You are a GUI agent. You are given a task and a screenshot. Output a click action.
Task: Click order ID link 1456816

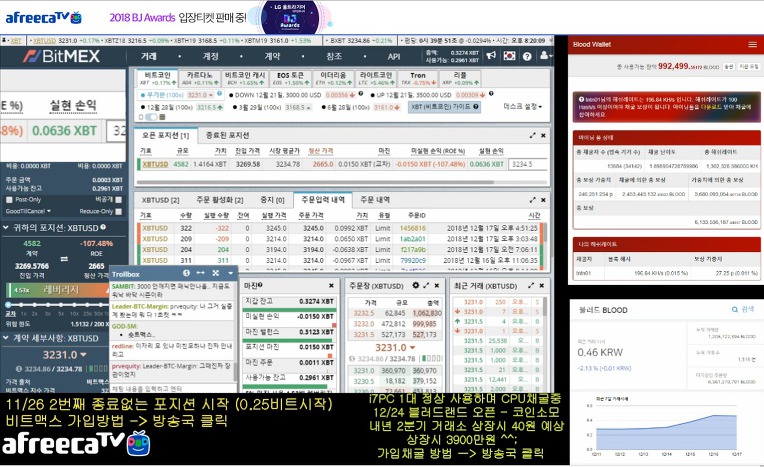(x=413, y=228)
